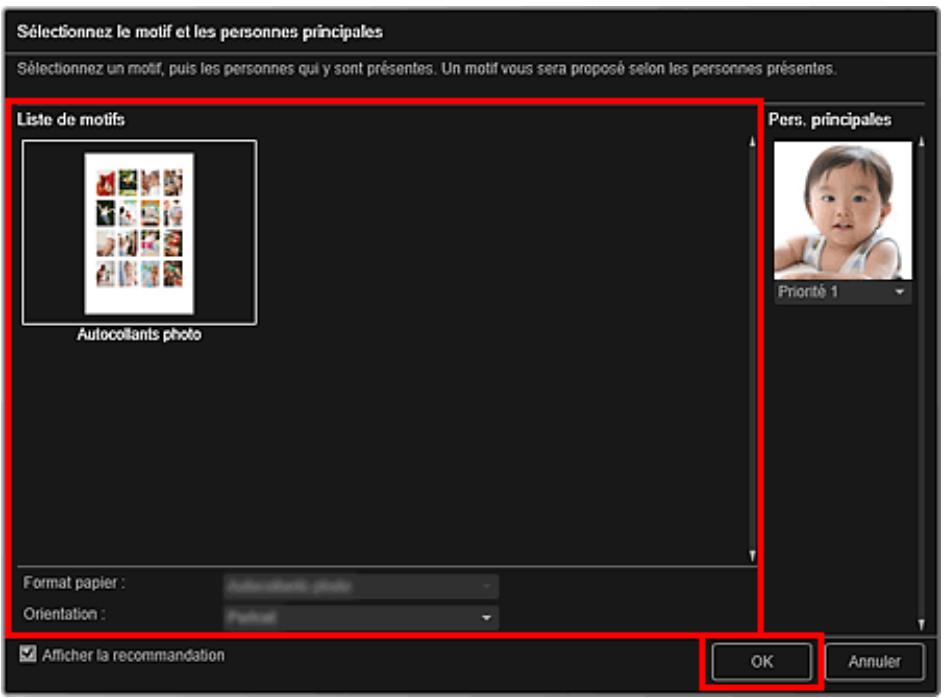945x698 pixels.
Task: Click the Pers. principales scroll-down arrow
Action: click(921, 625)
